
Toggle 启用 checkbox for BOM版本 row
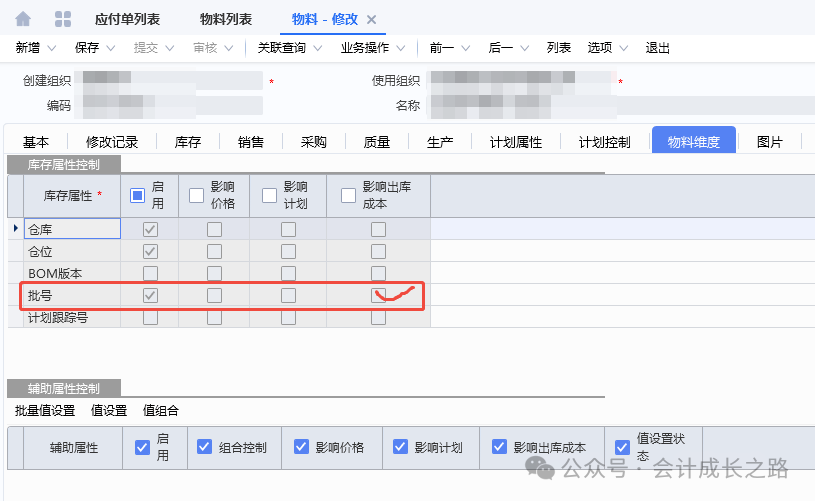(150, 273)
